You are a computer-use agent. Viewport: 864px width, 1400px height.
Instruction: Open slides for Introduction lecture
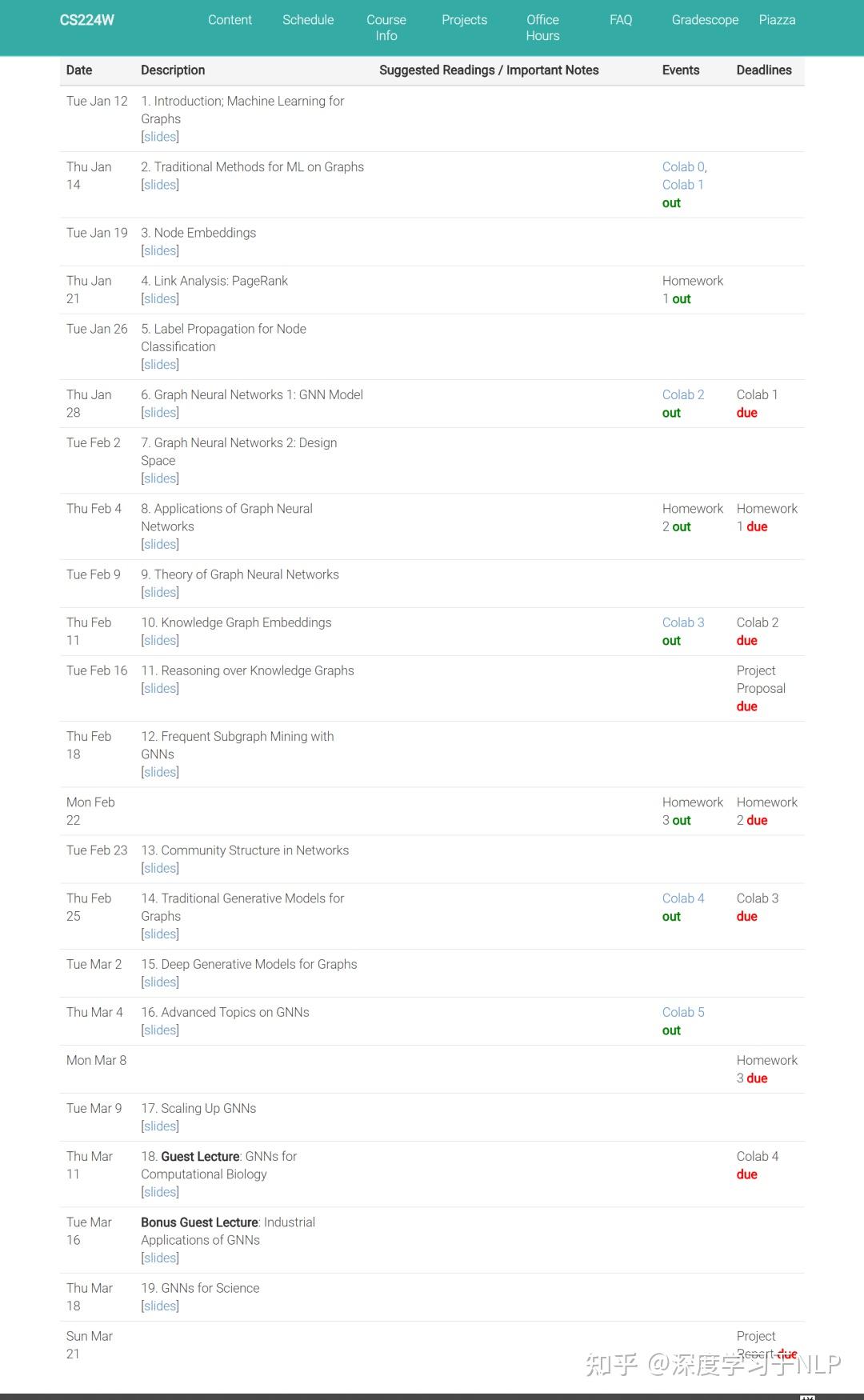[160, 137]
